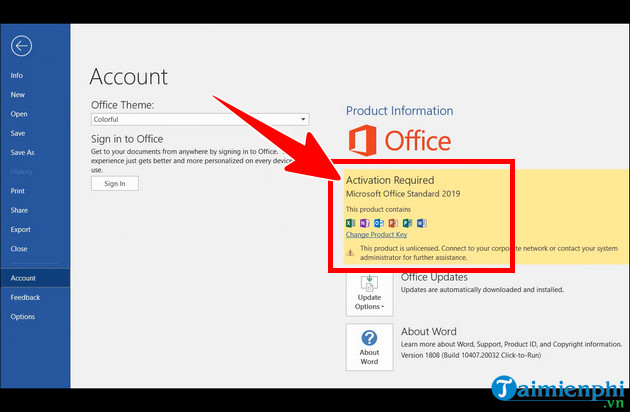The height and width of the screenshot is (412, 630).
Task: Open the Share page
Action: coord(19,210)
